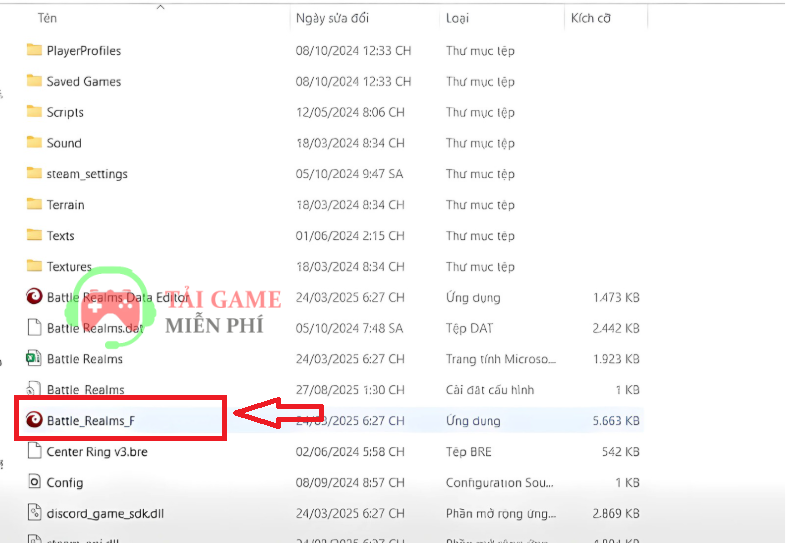This screenshot has width=789, height=543.
Task: Click the Battle Realms.dat file icon
Action: pyautogui.click(x=34, y=328)
